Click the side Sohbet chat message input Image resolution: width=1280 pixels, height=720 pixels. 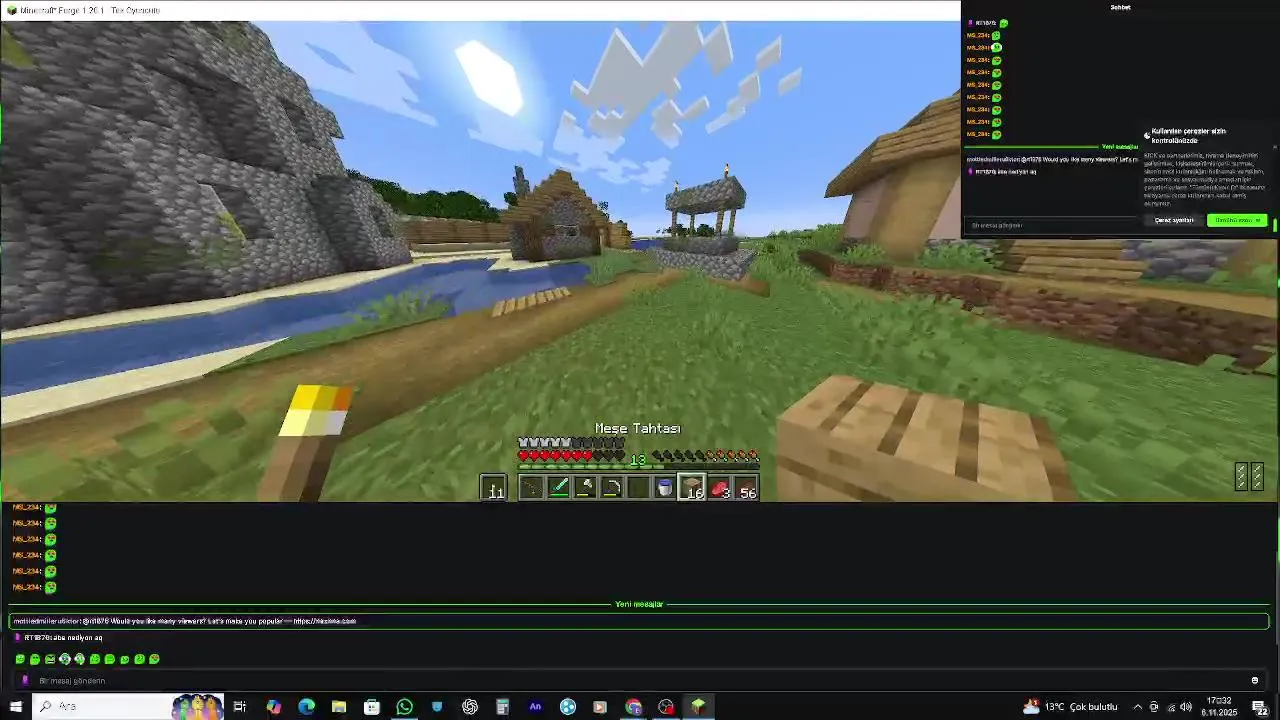point(1050,225)
